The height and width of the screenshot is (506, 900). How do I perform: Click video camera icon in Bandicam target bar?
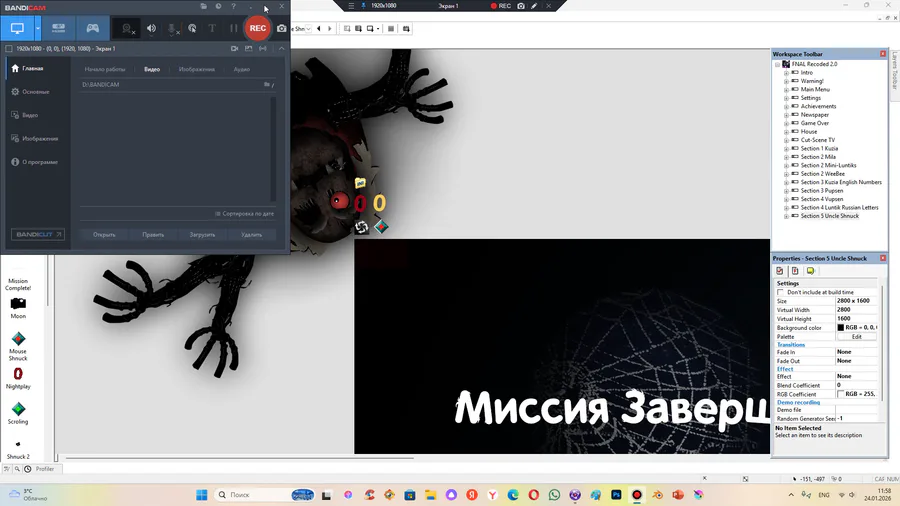point(234,49)
